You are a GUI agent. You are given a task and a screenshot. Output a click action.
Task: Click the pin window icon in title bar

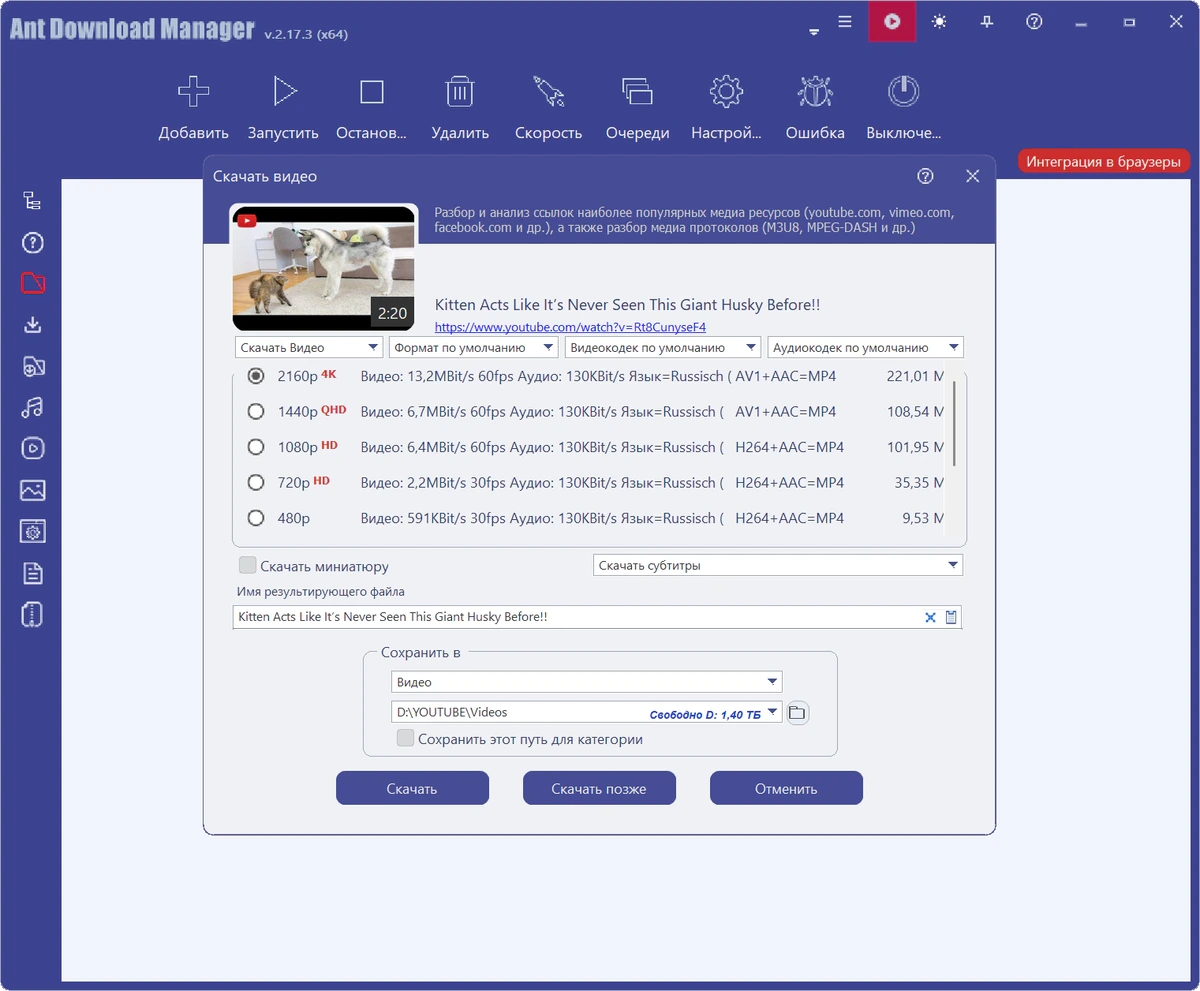(x=986, y=21)
